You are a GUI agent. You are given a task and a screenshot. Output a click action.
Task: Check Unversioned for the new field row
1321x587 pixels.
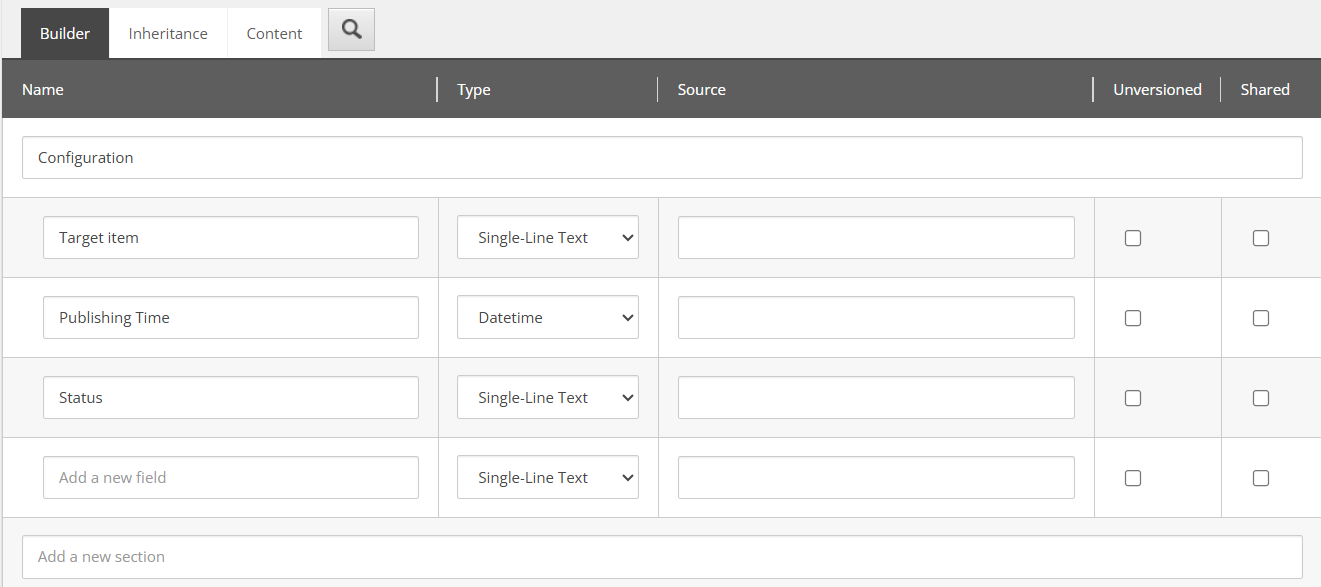coord(1132,477)
